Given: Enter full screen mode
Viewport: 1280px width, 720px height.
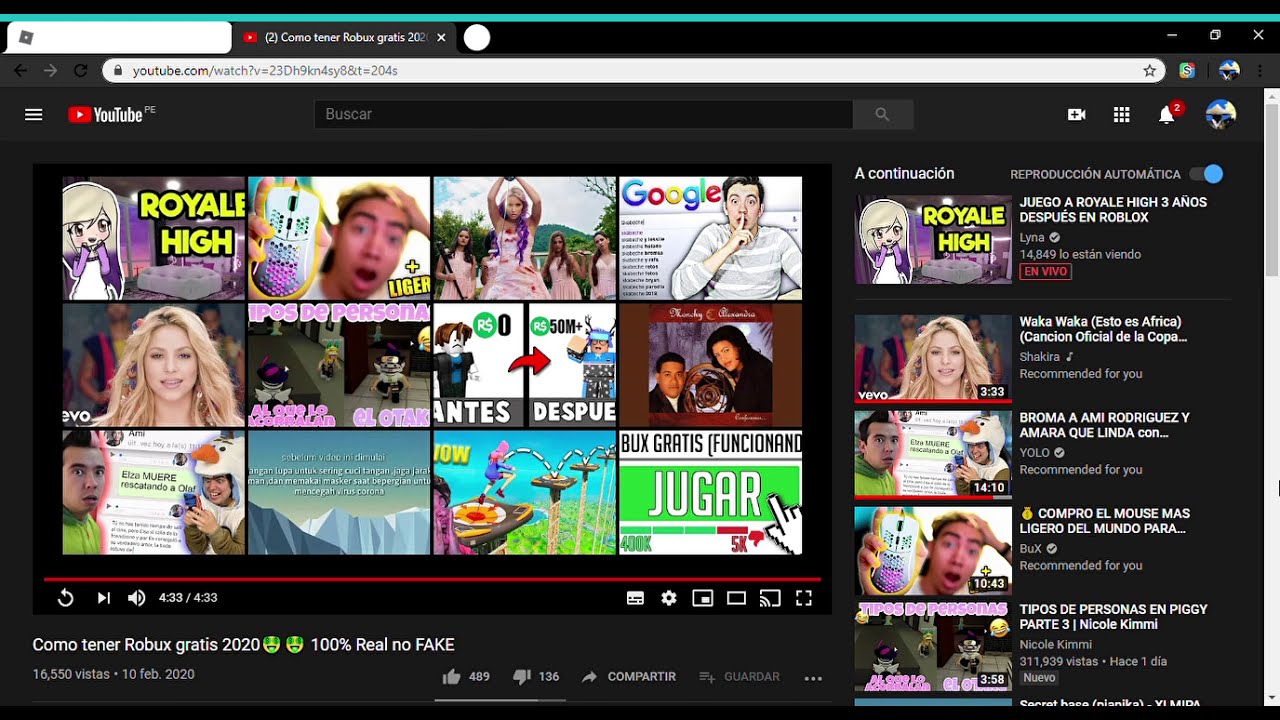Looking at the screenshot, I should click(x=804, y=598).
